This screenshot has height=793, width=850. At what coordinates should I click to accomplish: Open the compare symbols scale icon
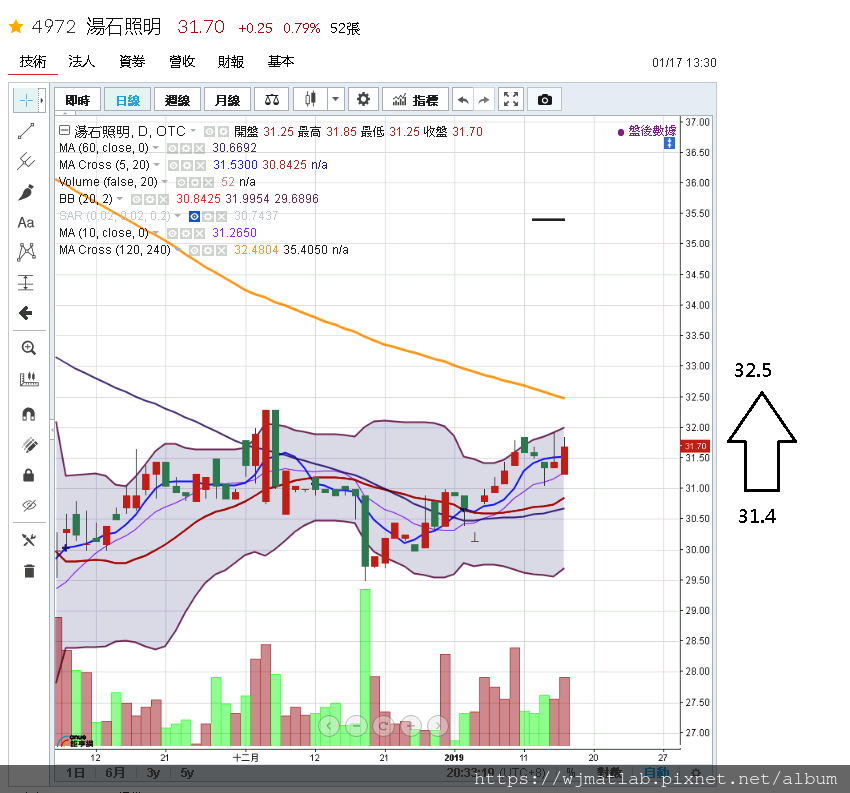pos(272,100)
